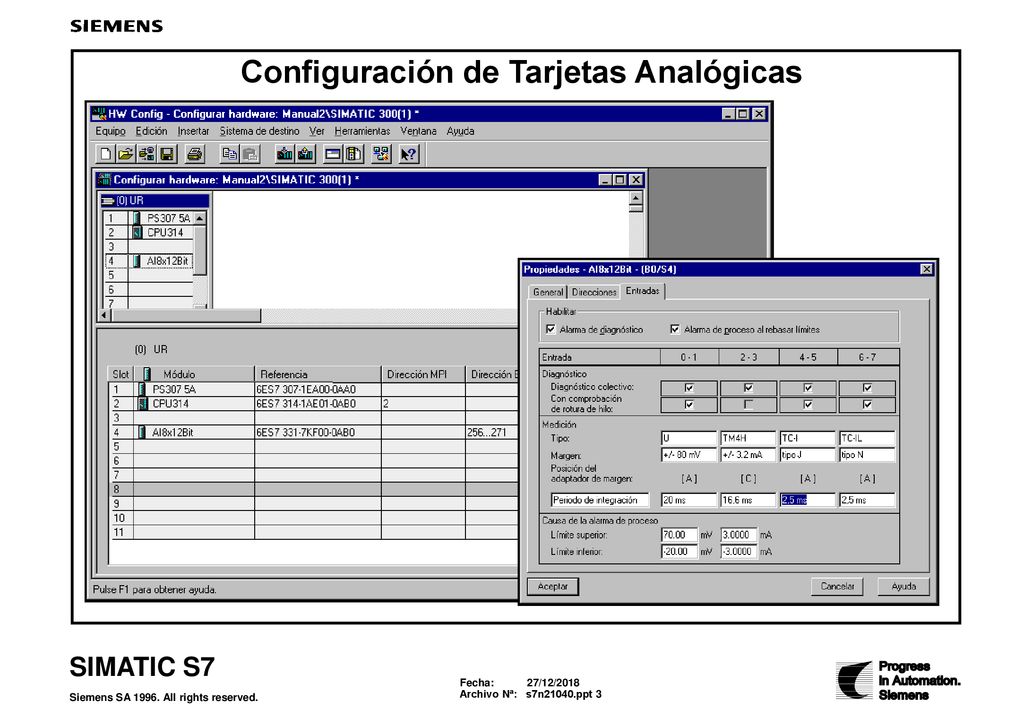Screen dimensions: 1024x709
Task: Click the Límite inferior field showing -3.0000
Action: coord(739,552)
